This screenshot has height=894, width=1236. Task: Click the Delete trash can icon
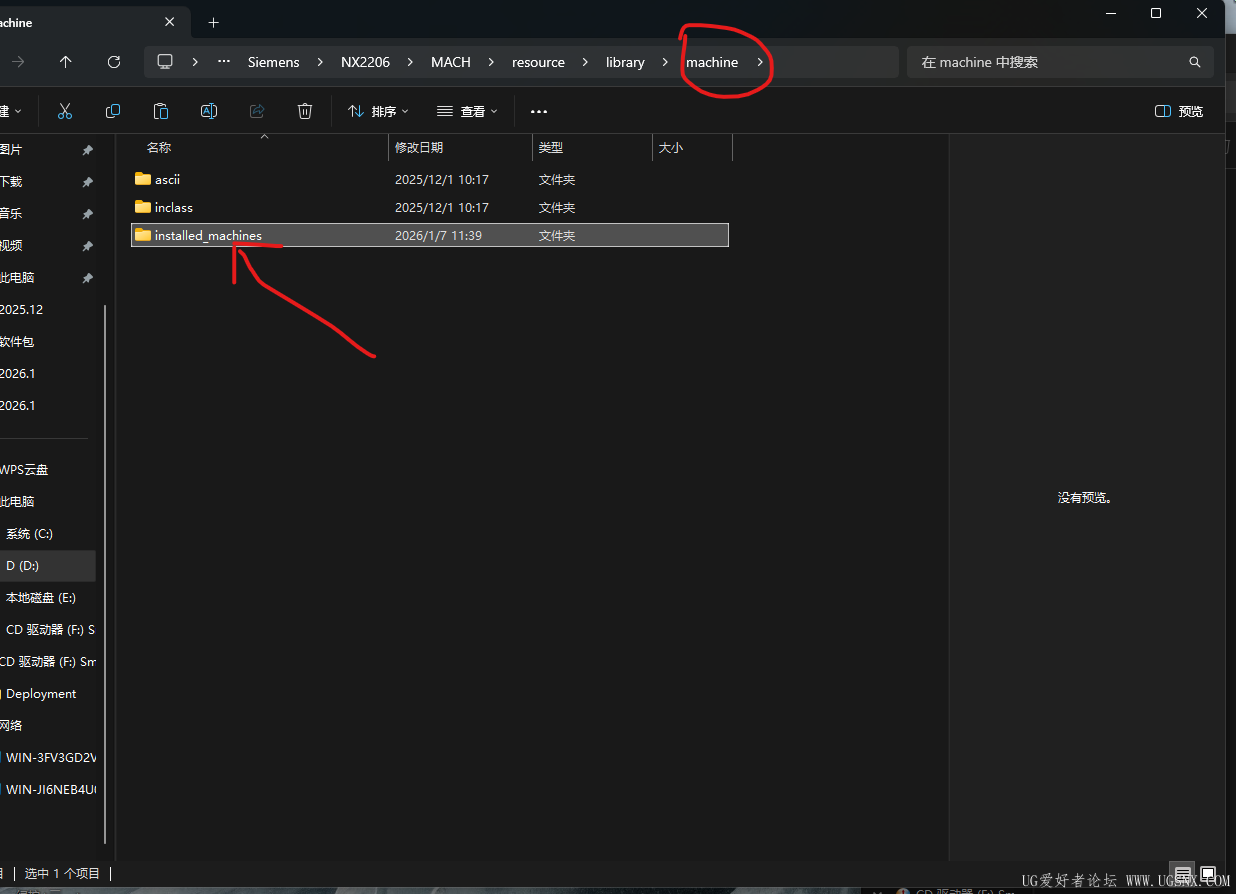305,111
